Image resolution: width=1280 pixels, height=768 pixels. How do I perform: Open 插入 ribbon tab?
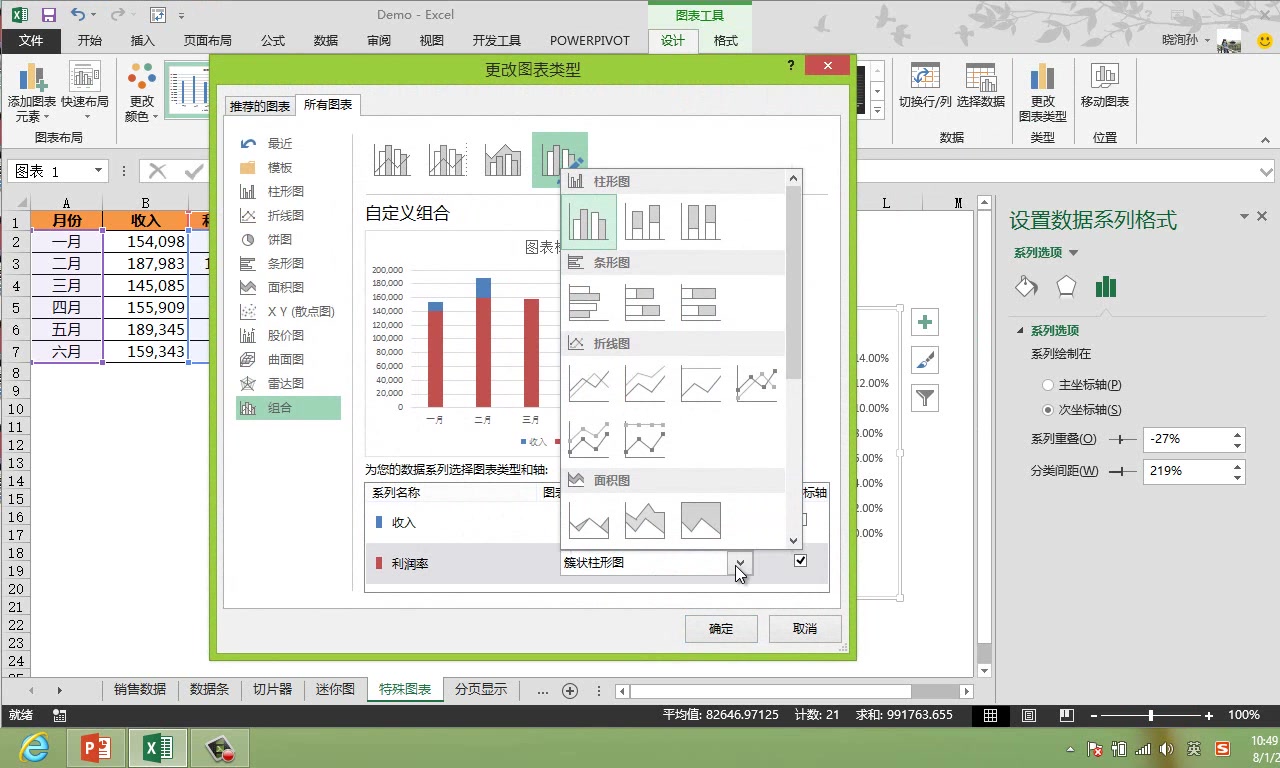(x=143, y=41)
